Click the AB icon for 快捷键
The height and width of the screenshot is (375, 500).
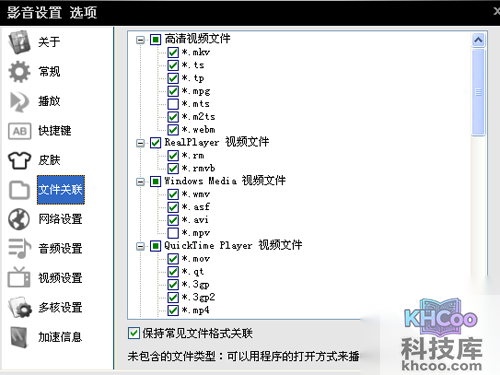point(19,131)
